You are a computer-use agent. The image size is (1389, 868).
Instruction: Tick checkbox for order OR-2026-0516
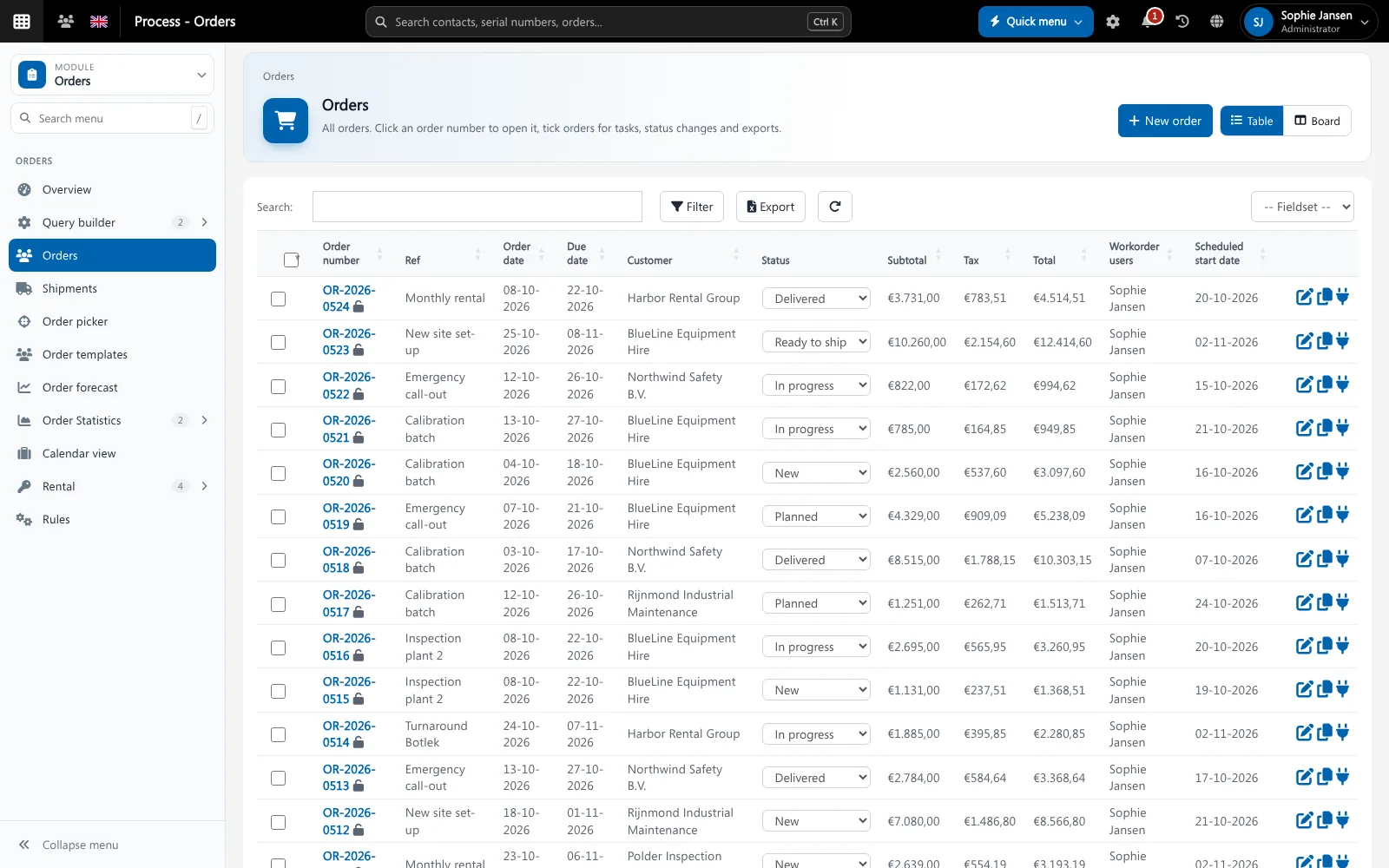pyautogui.click(x=278, y=648)
